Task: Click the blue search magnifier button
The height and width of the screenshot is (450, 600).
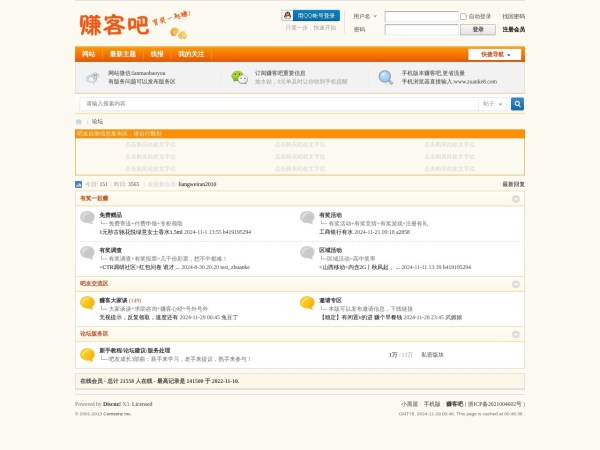Action: (517, 104)
